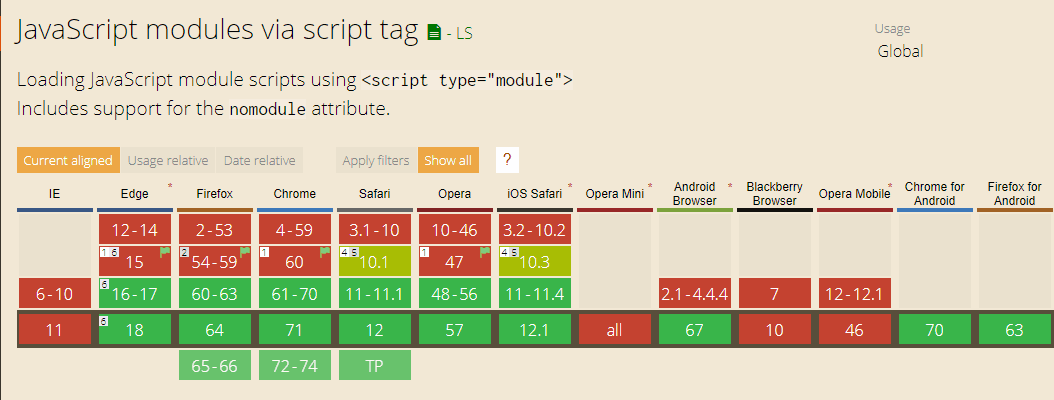Click the green flag on Firefox 54-59
1054x400 pixels.
[245, 252]
